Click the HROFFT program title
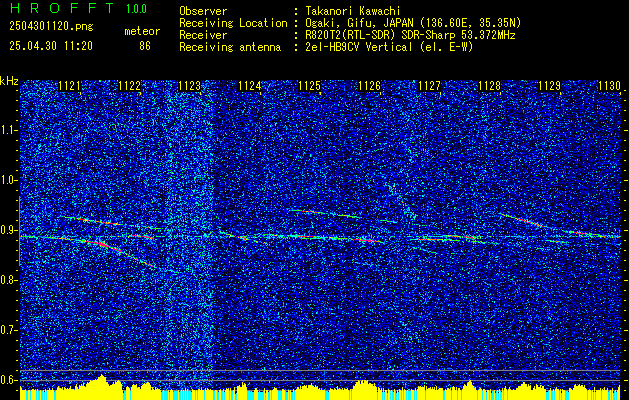 coord(63,8)
